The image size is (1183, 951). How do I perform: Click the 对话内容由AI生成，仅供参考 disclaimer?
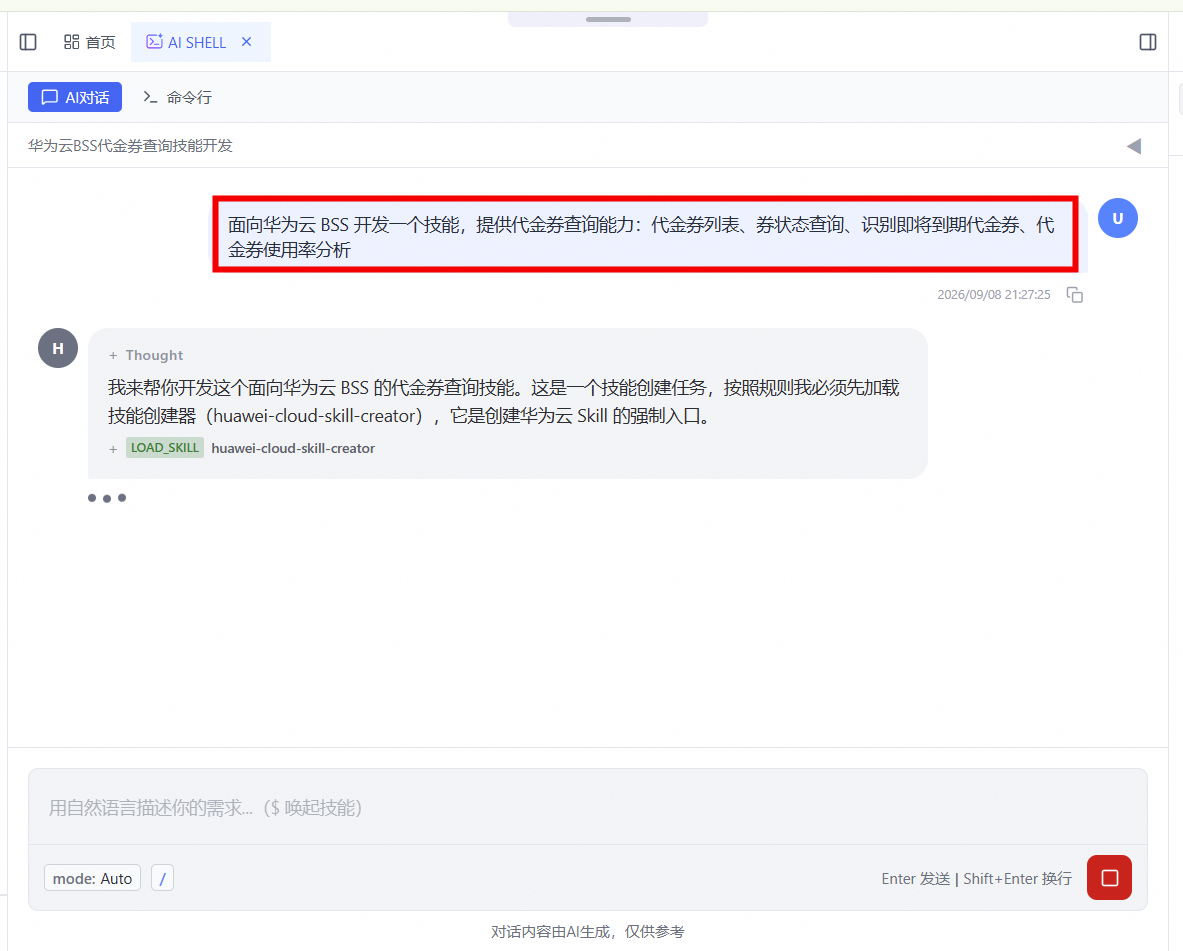click(588, 932)
